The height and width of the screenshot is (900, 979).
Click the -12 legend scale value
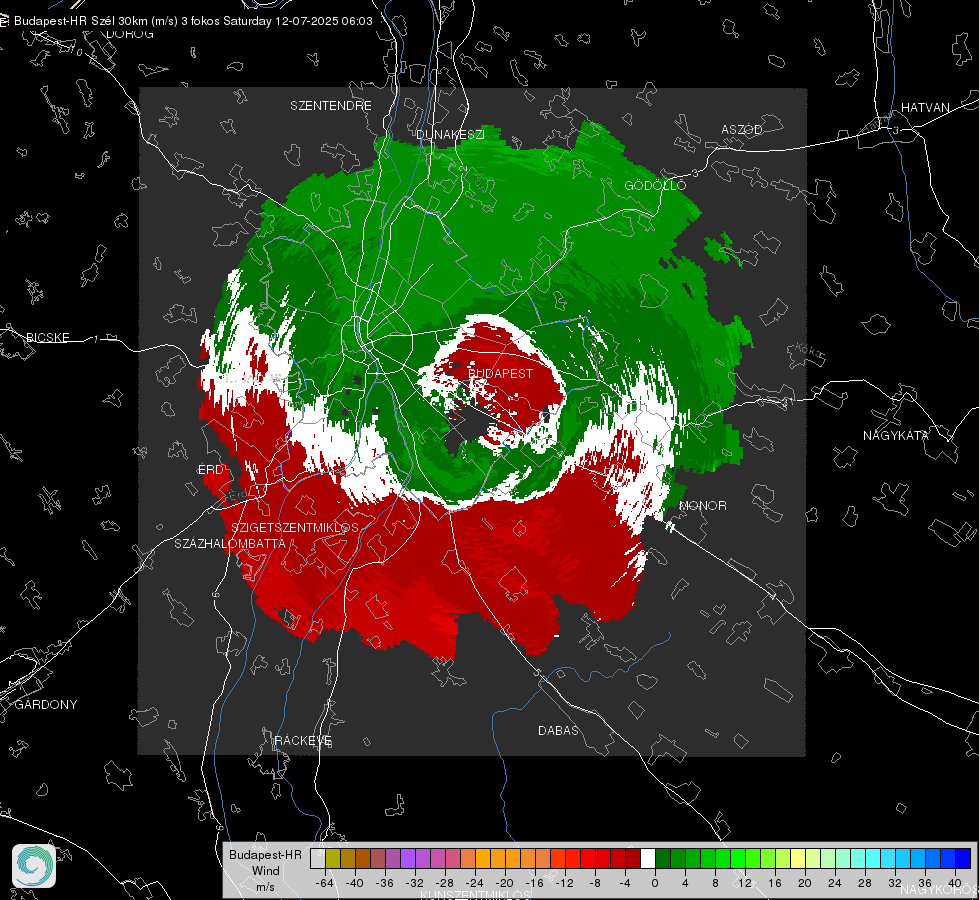pyautogui.click(x=564, y=883)
